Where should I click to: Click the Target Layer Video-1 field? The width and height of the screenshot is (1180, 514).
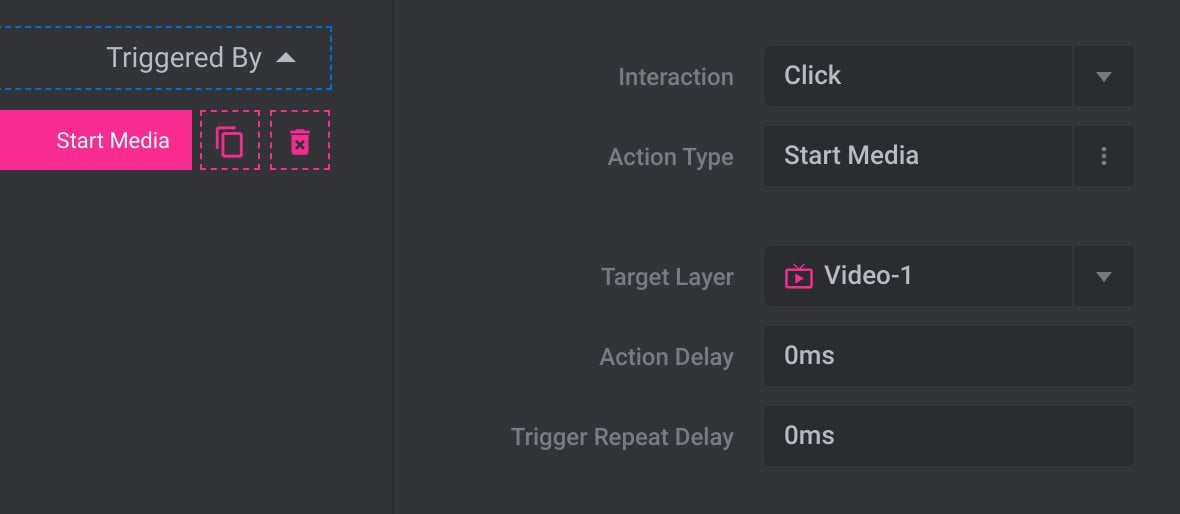point(918,276)
